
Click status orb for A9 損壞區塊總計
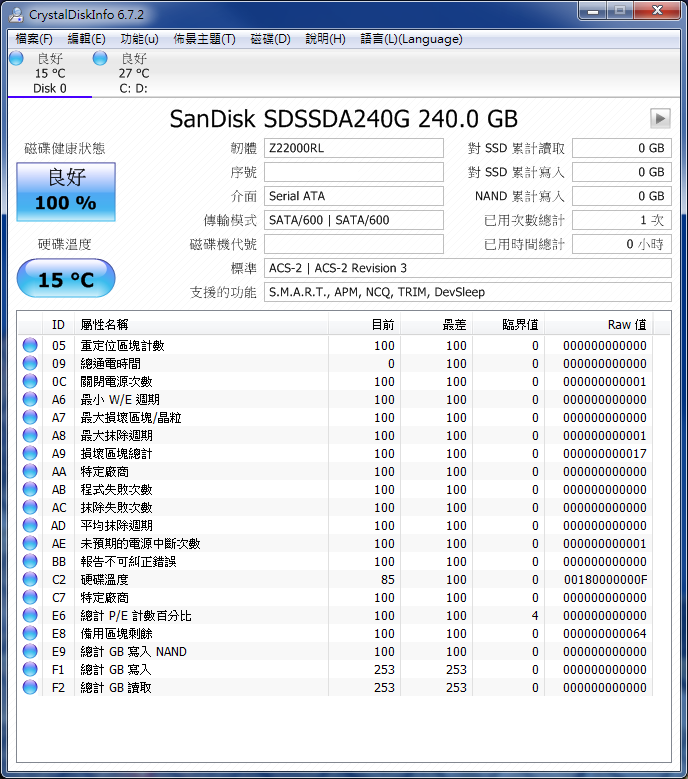[30, 453]
